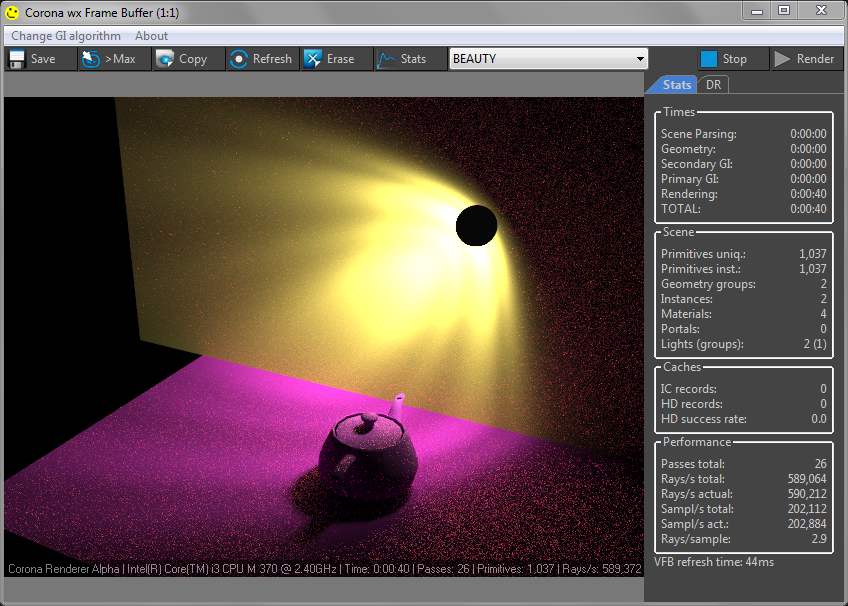Viewport: 848px width, 606px height.
Task: Click the Rays/sample value 2.9
Action: [819, 539]
